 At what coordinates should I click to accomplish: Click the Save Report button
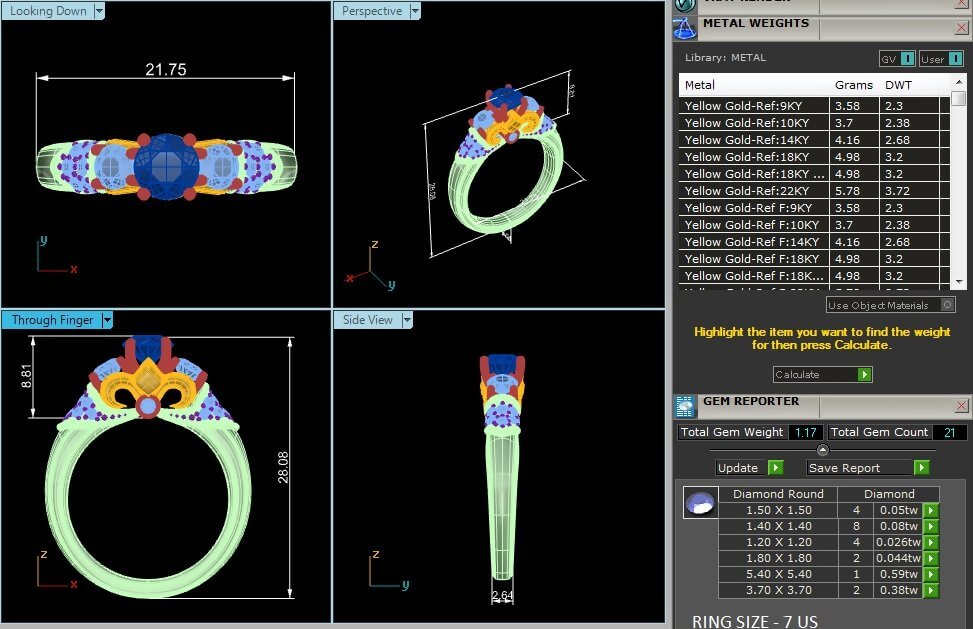tap(921, 468)
